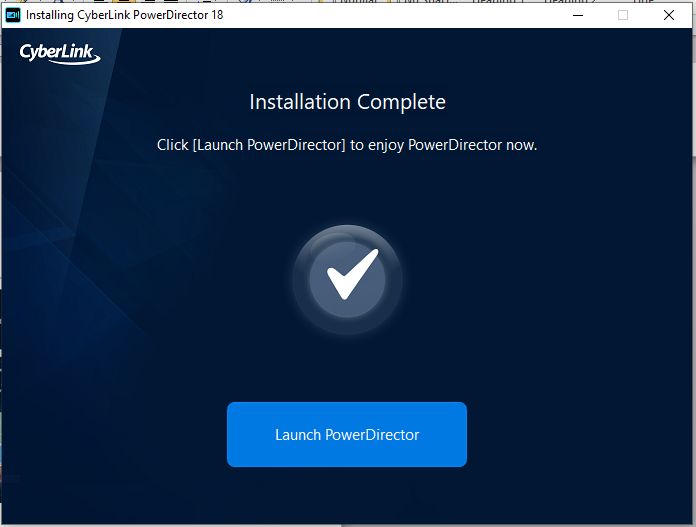
Task: Close the PowerDirector installer window
Action: [668, 15]
